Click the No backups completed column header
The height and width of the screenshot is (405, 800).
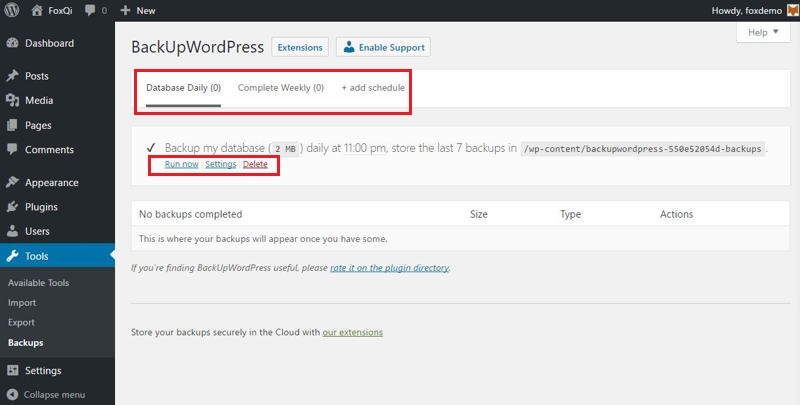tap(190, 214)
